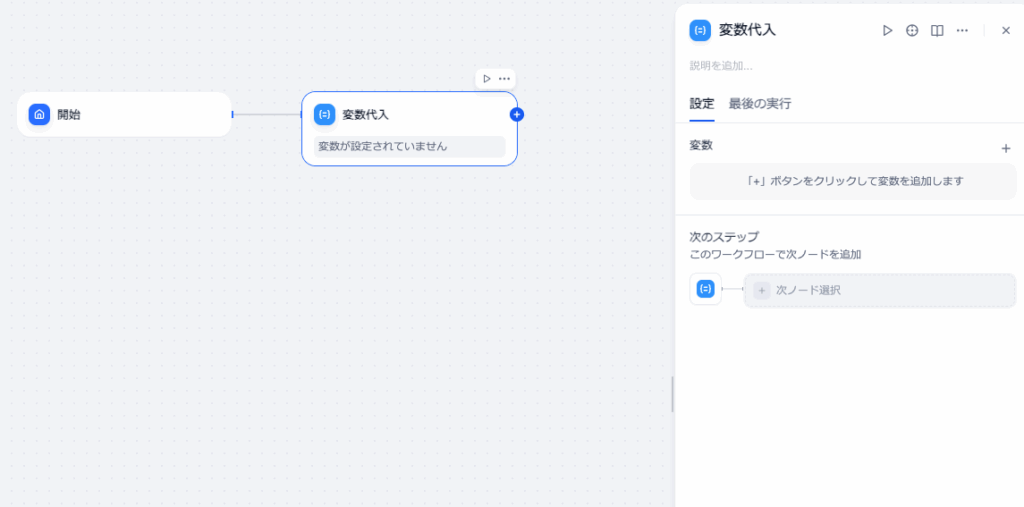Viewport: 1024px width, 507px height.
Task: Open the 次ノード選択 selector
Action: click(x=880, y=290)
